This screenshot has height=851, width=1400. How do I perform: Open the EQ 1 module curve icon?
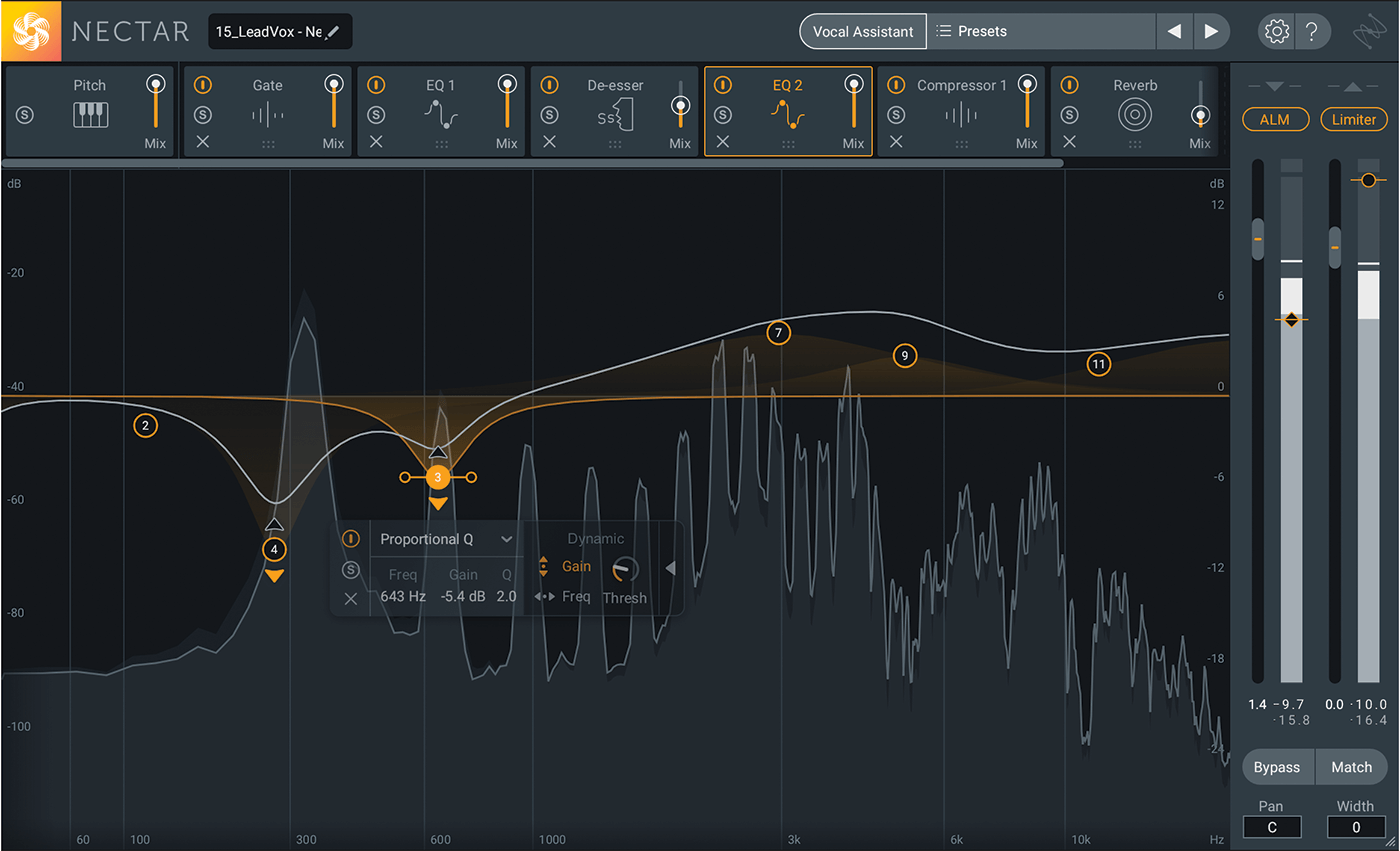click(440, 112)
